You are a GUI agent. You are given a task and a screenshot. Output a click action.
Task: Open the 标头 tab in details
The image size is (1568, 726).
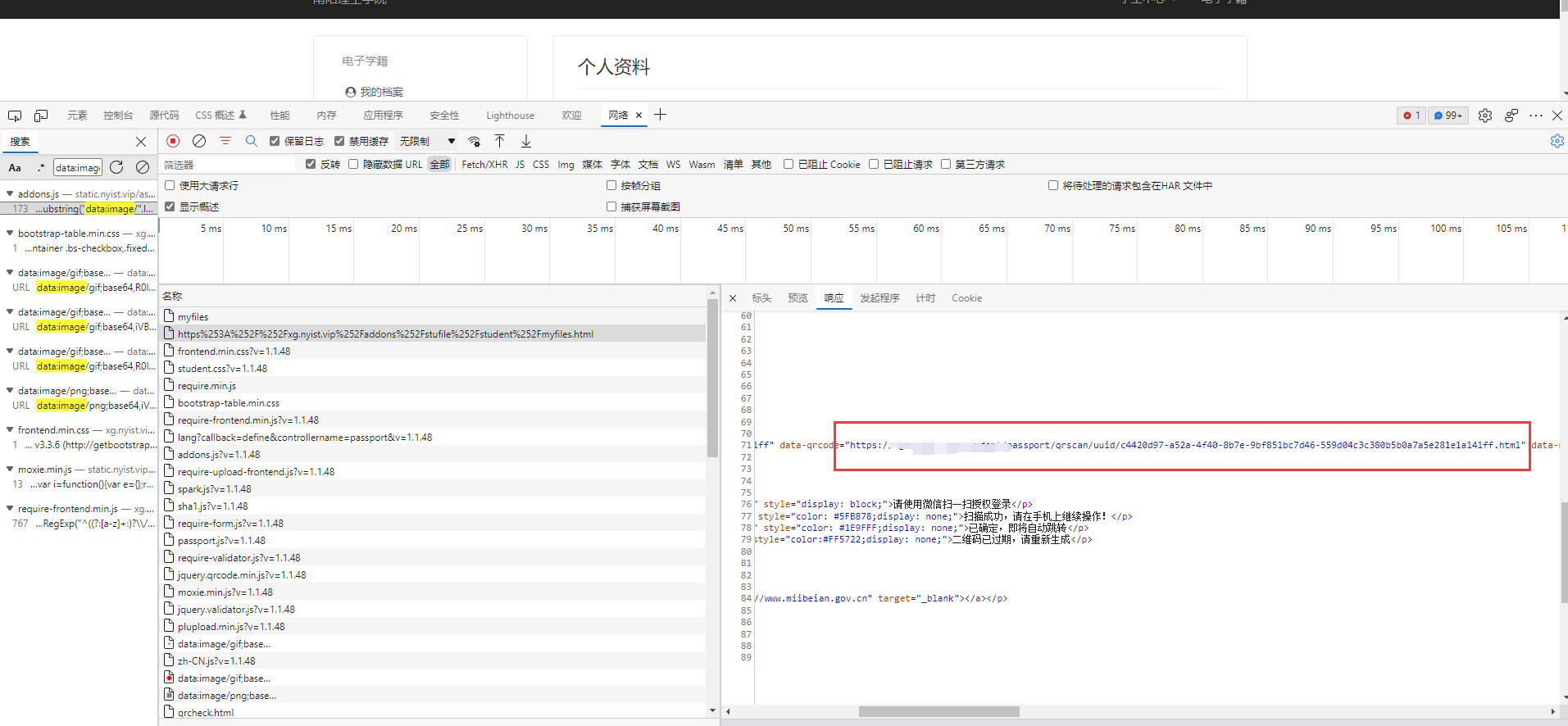click(x=761, y=298)
